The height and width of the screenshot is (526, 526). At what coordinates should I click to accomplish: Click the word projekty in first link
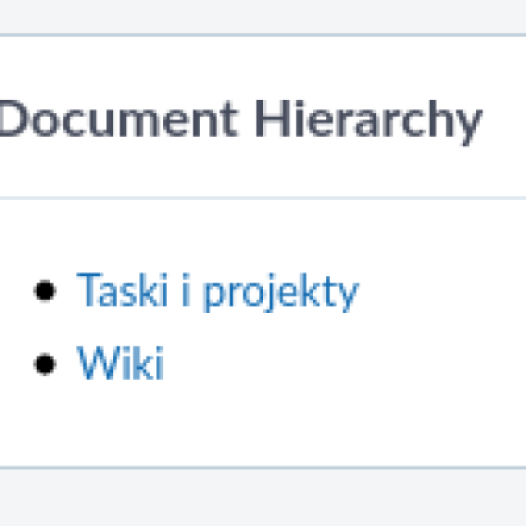[281, 293]
